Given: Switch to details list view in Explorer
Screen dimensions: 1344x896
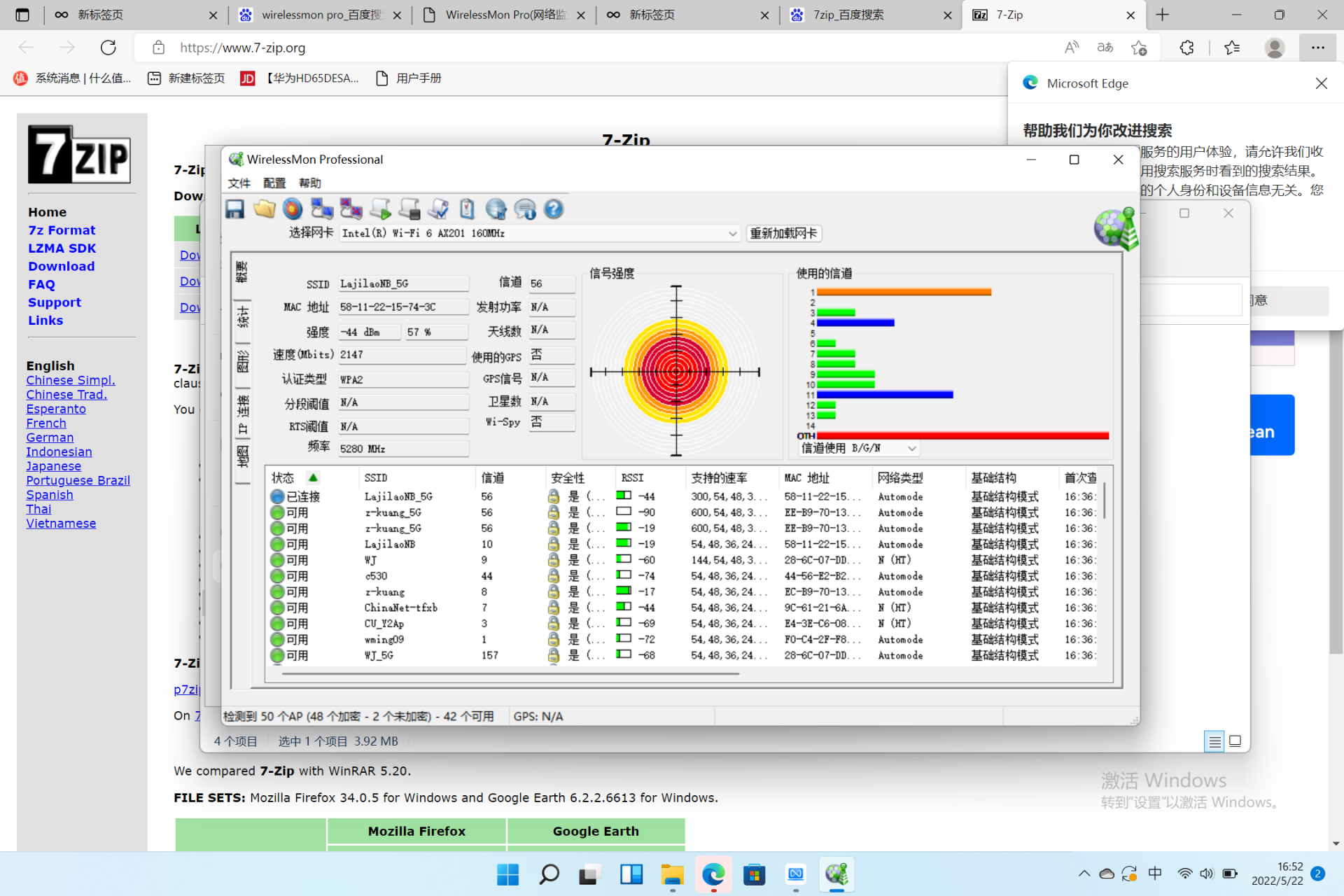Looking at the screenshot, I should [x=1214, y=741].
